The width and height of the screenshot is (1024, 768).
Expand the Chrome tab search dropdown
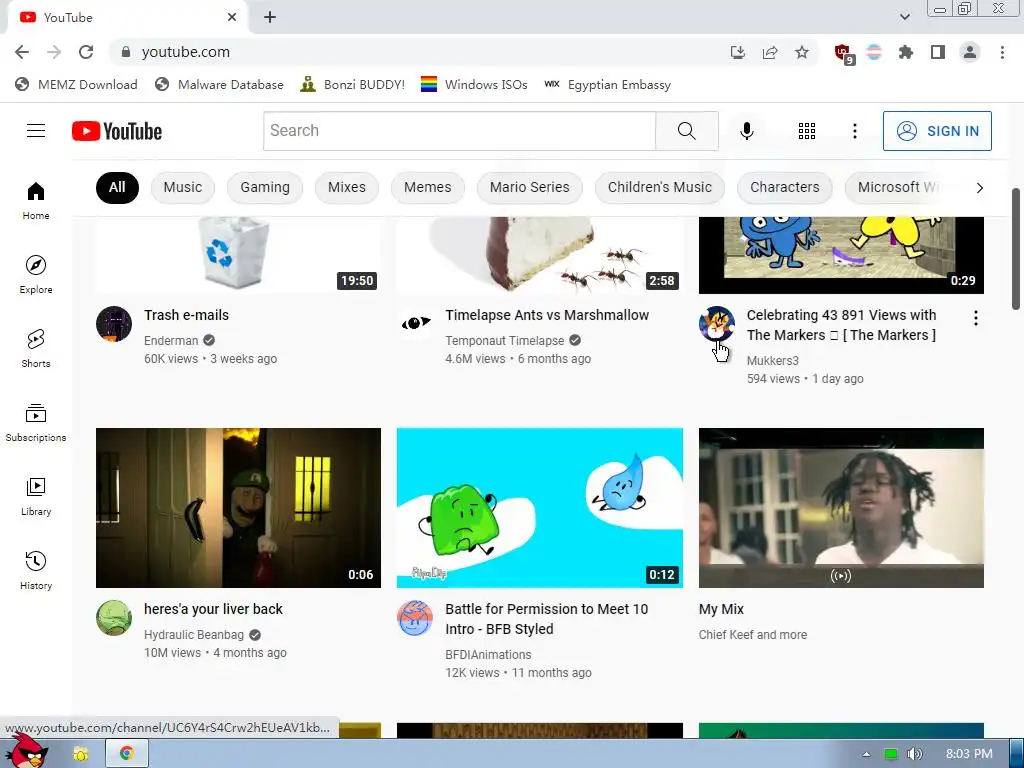click(x=904, y=17)
